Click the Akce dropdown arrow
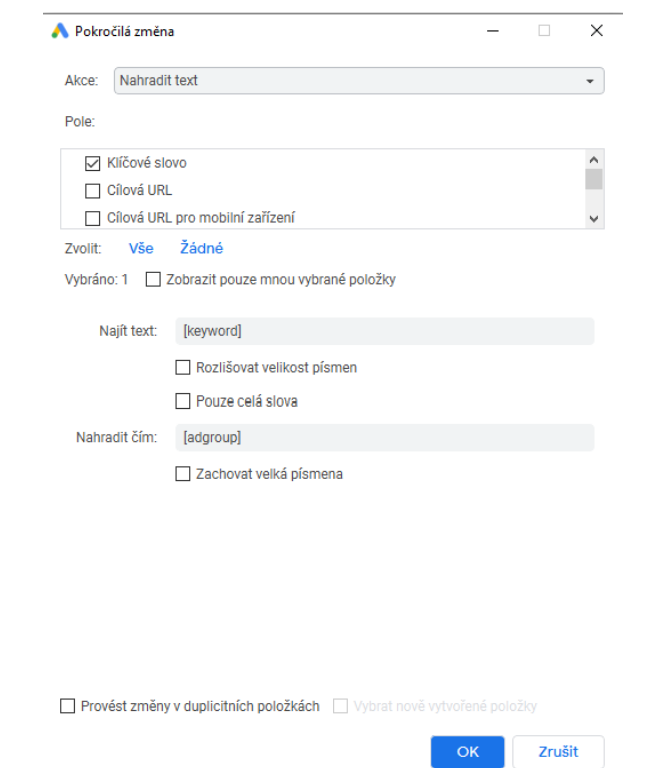Viewport: 652px width, 777px height. (590, 81)
